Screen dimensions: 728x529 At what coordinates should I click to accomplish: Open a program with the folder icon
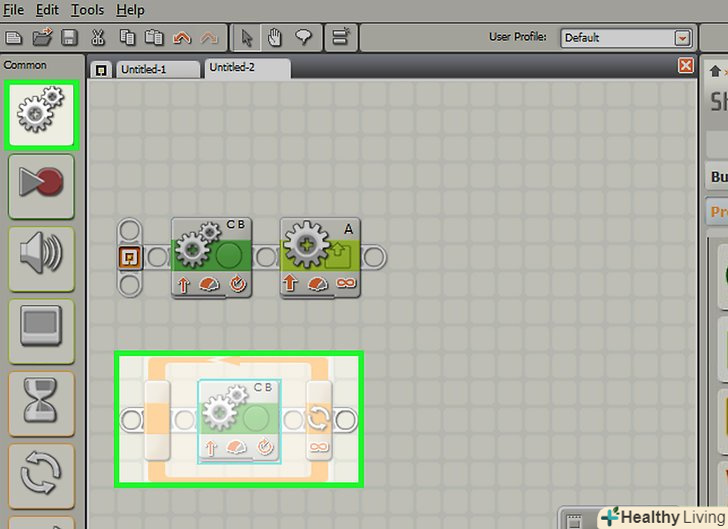[42, 37]
